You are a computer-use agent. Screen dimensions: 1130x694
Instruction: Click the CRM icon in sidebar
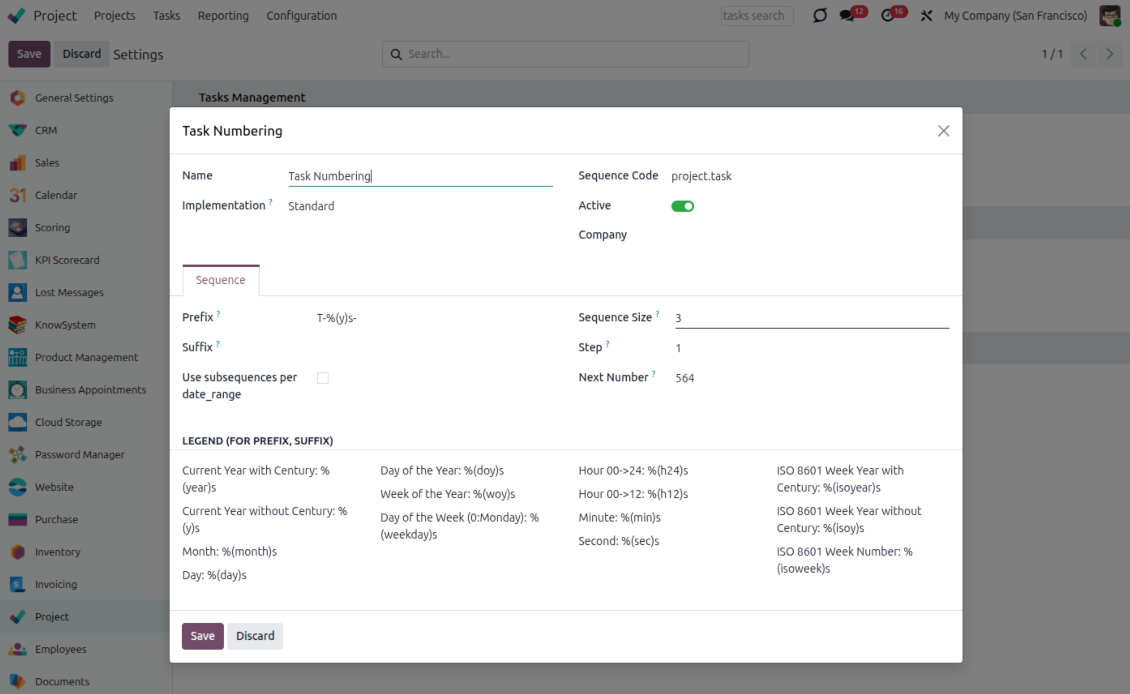(17, 130)
